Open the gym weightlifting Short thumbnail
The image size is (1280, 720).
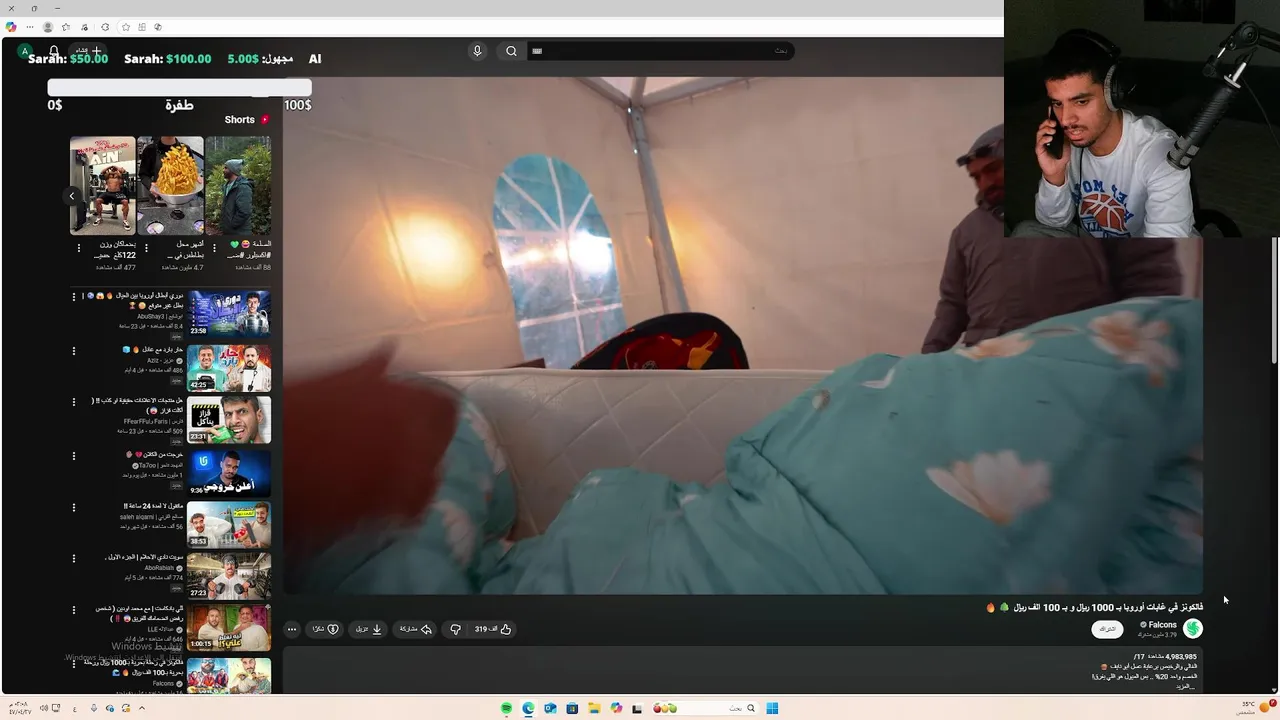tap(103, 186)
